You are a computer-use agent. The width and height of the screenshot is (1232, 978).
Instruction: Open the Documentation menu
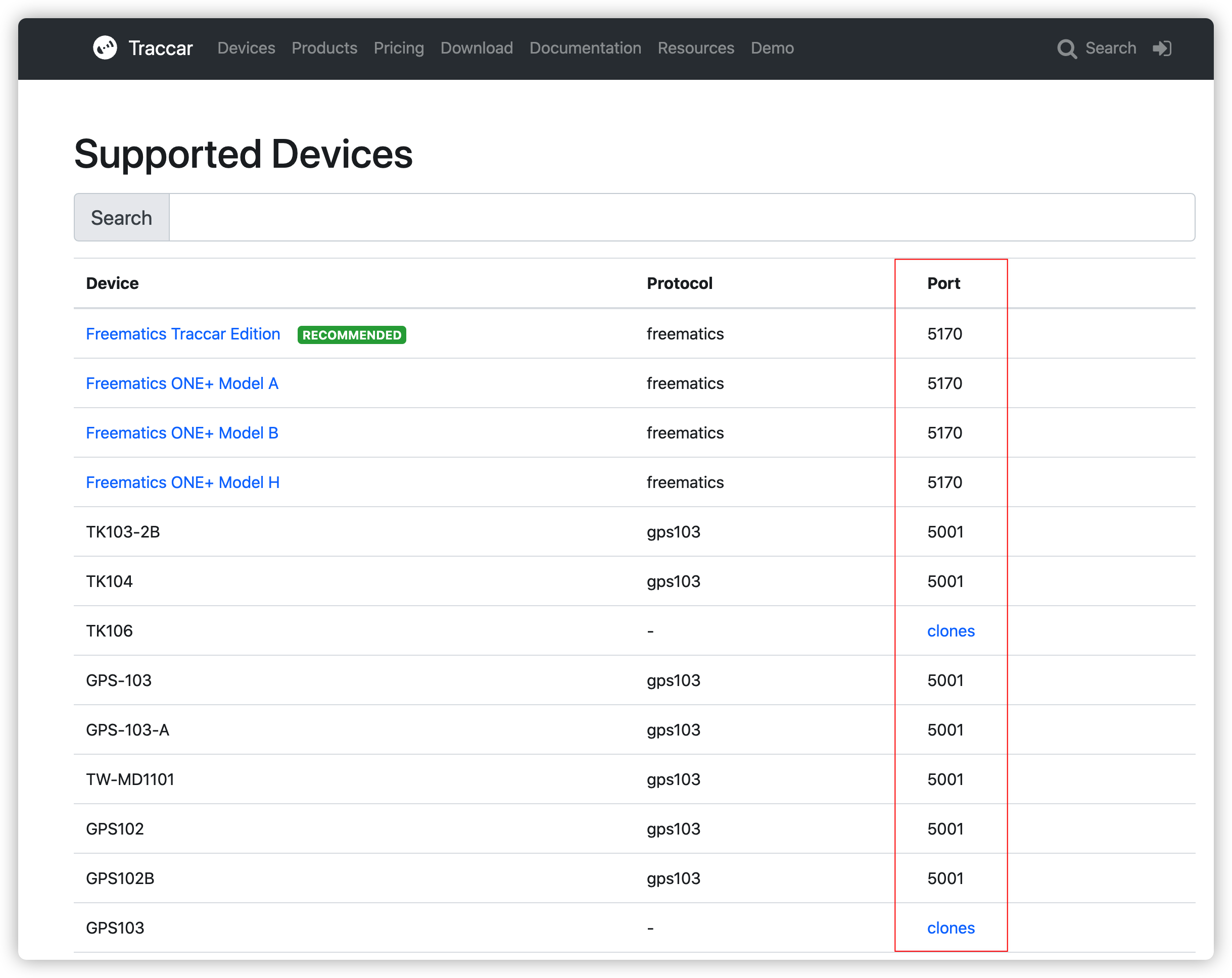click(585, 48)
